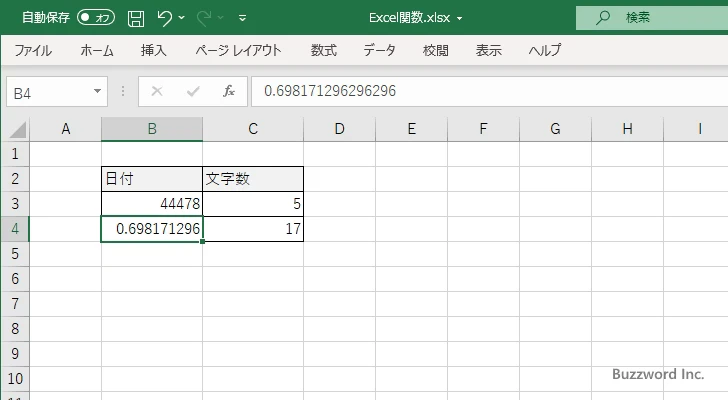Click the cell containing 日付
This screenshot has width=728, height=400.
point(152,179)
